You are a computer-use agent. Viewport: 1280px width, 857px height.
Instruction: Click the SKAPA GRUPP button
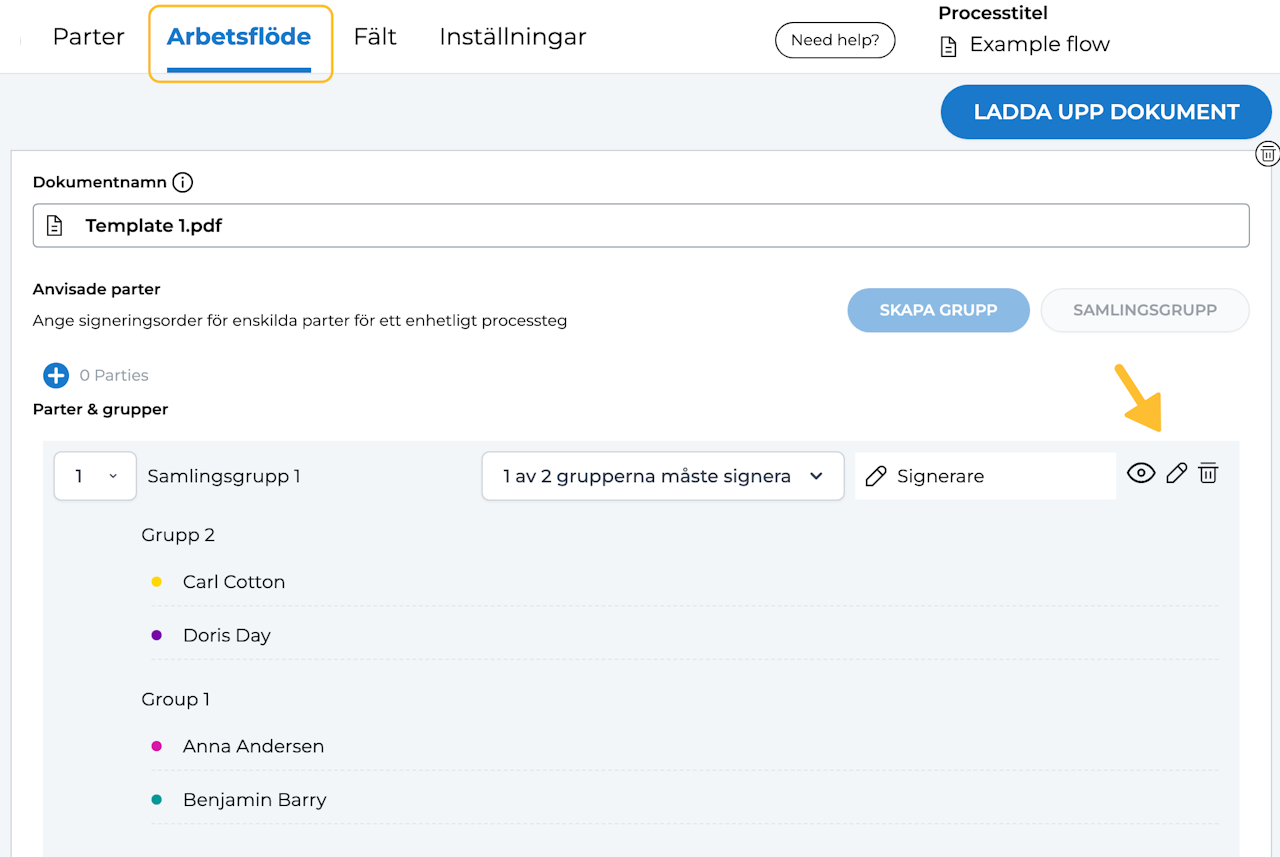coord(938,310)
